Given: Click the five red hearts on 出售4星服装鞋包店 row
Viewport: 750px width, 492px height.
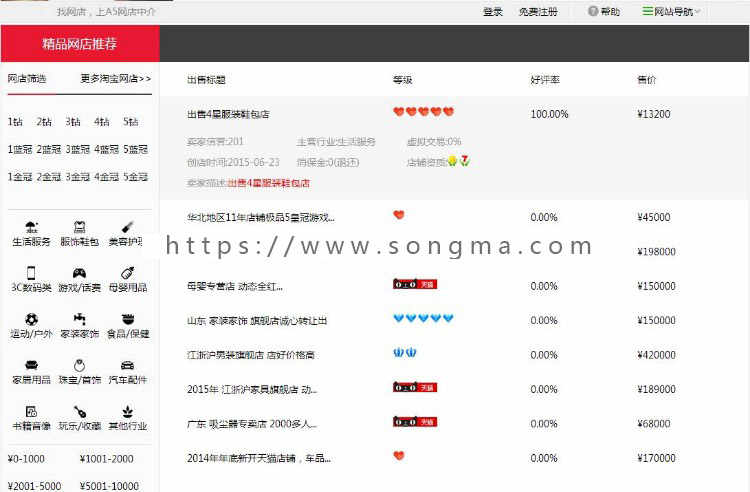Looking at the screenshot, I should point(423,111).
